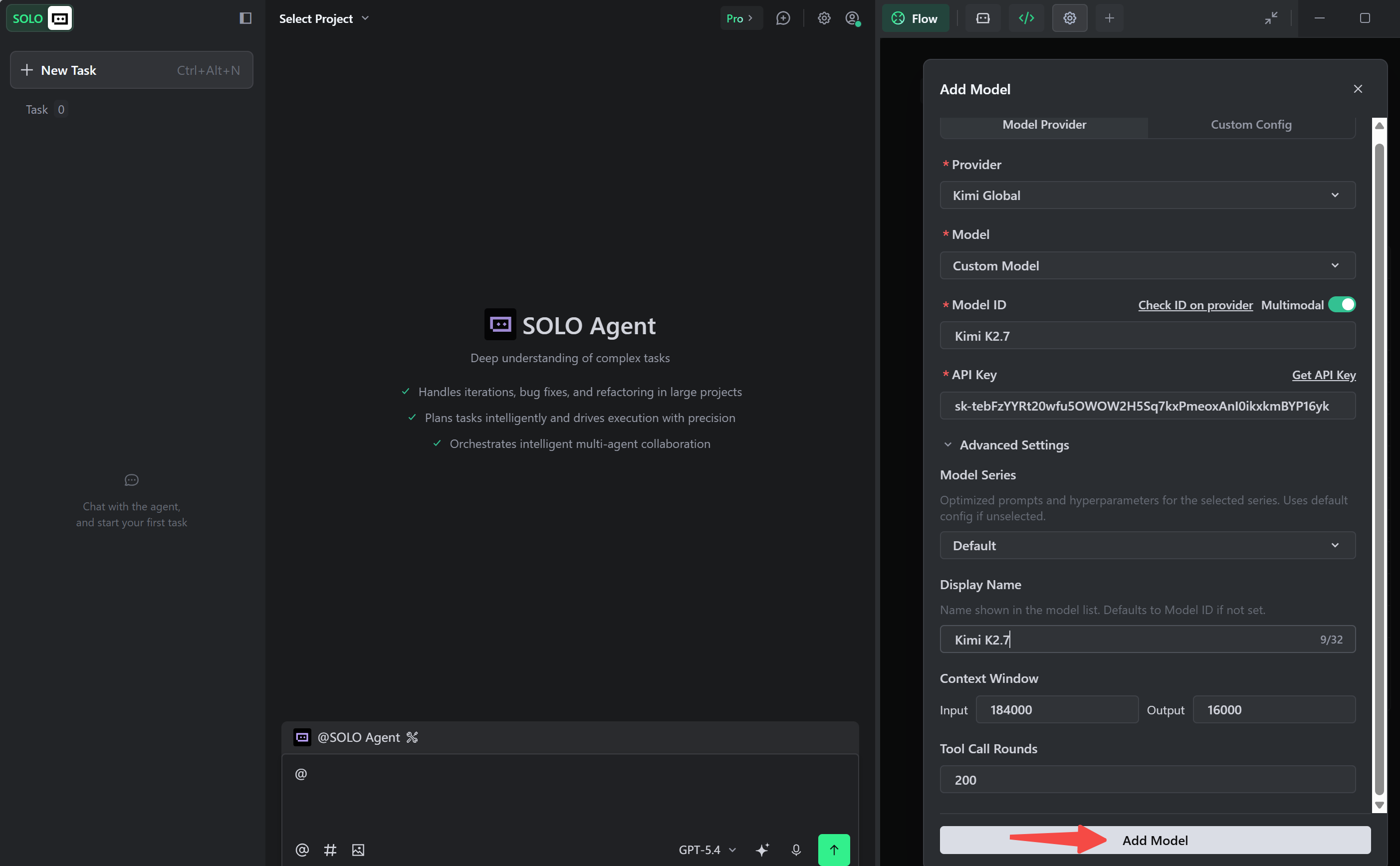Open the SOLO agent panel icon tab
The height and width of the screenshot is (866, 1400).
(983, 18)
